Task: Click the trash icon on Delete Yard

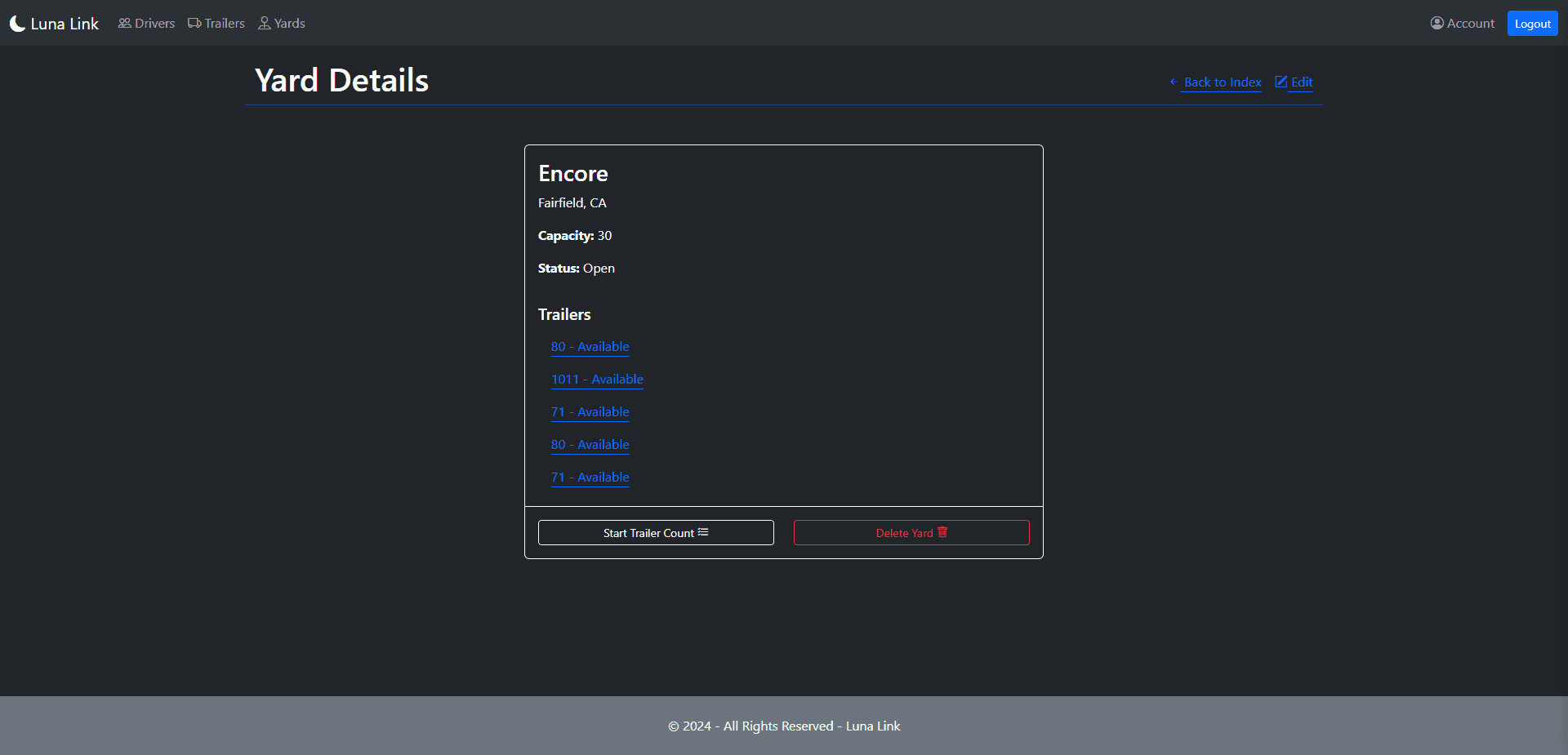Action: 942,532
